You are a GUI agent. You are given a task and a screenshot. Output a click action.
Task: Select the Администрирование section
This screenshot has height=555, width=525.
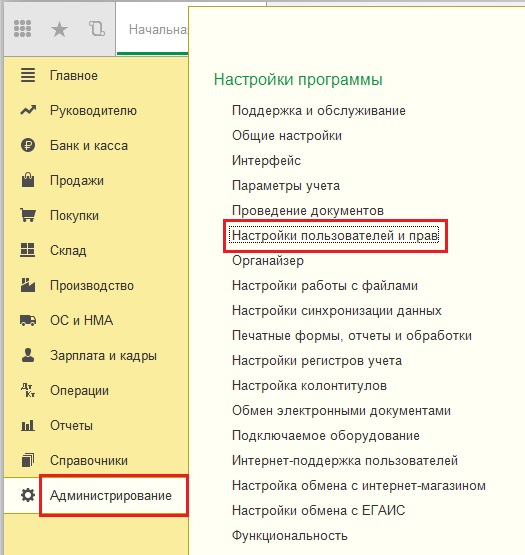110,495
